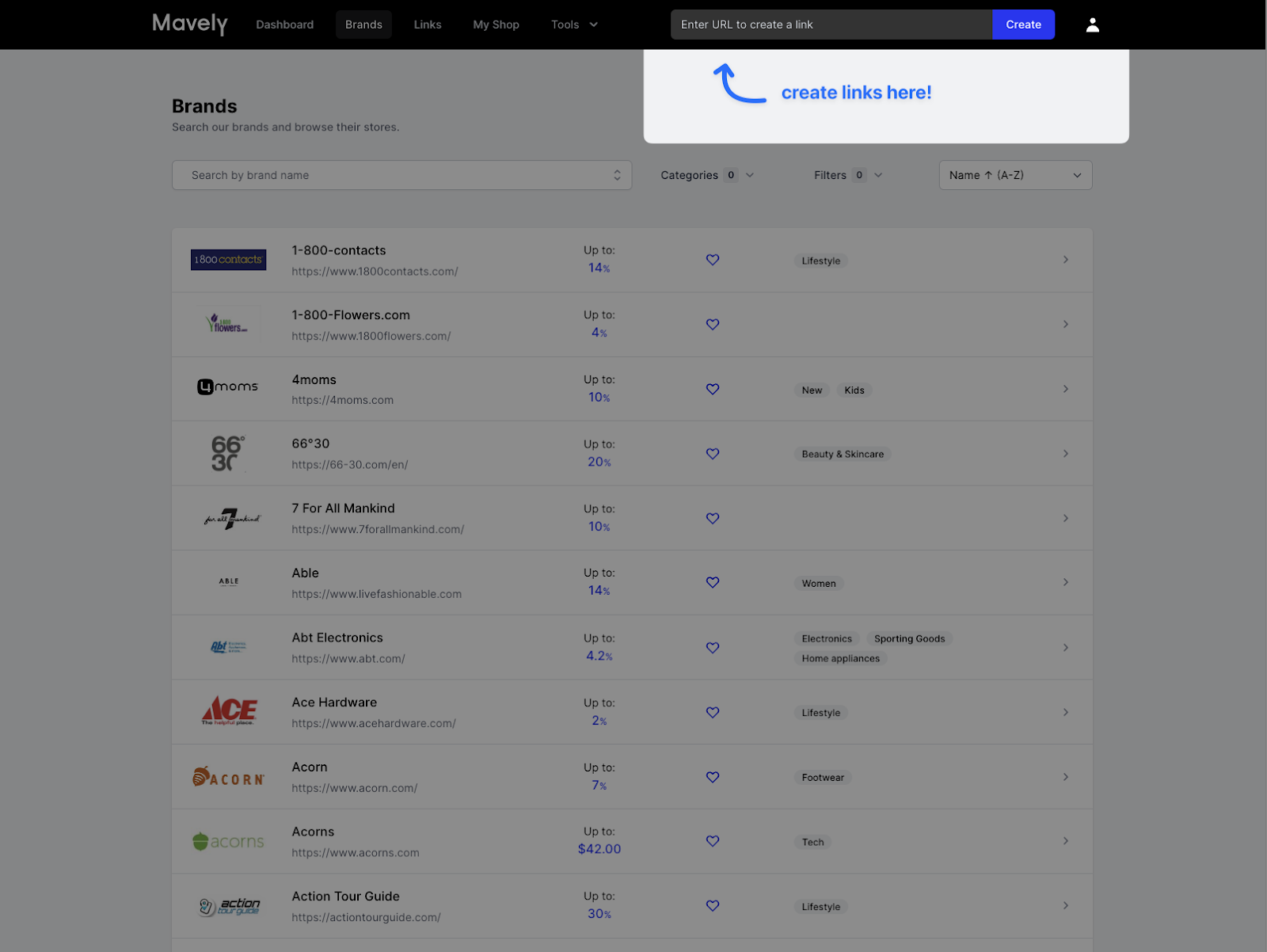This screenshot has height=952, width=1267.
Task: Open Acorn brand row arrow
Action: tap(1065, 777)
